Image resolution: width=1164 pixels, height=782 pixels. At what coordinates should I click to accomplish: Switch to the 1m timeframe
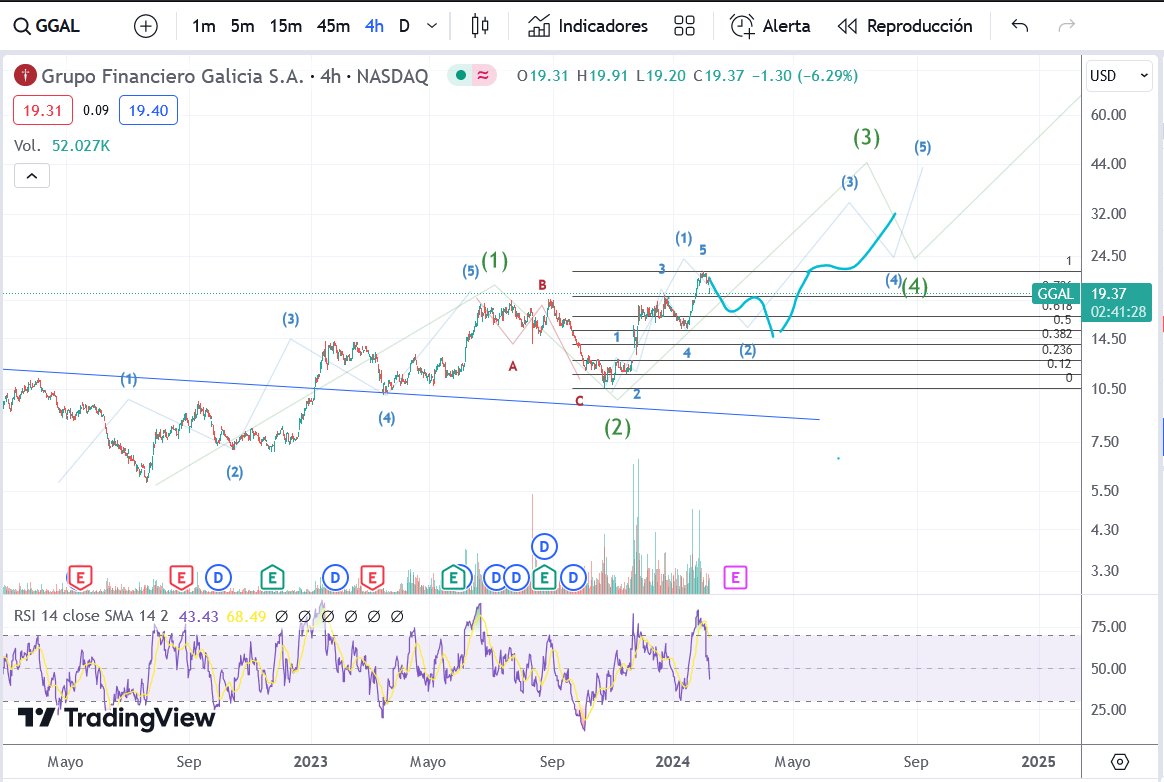tap(203, 26)
